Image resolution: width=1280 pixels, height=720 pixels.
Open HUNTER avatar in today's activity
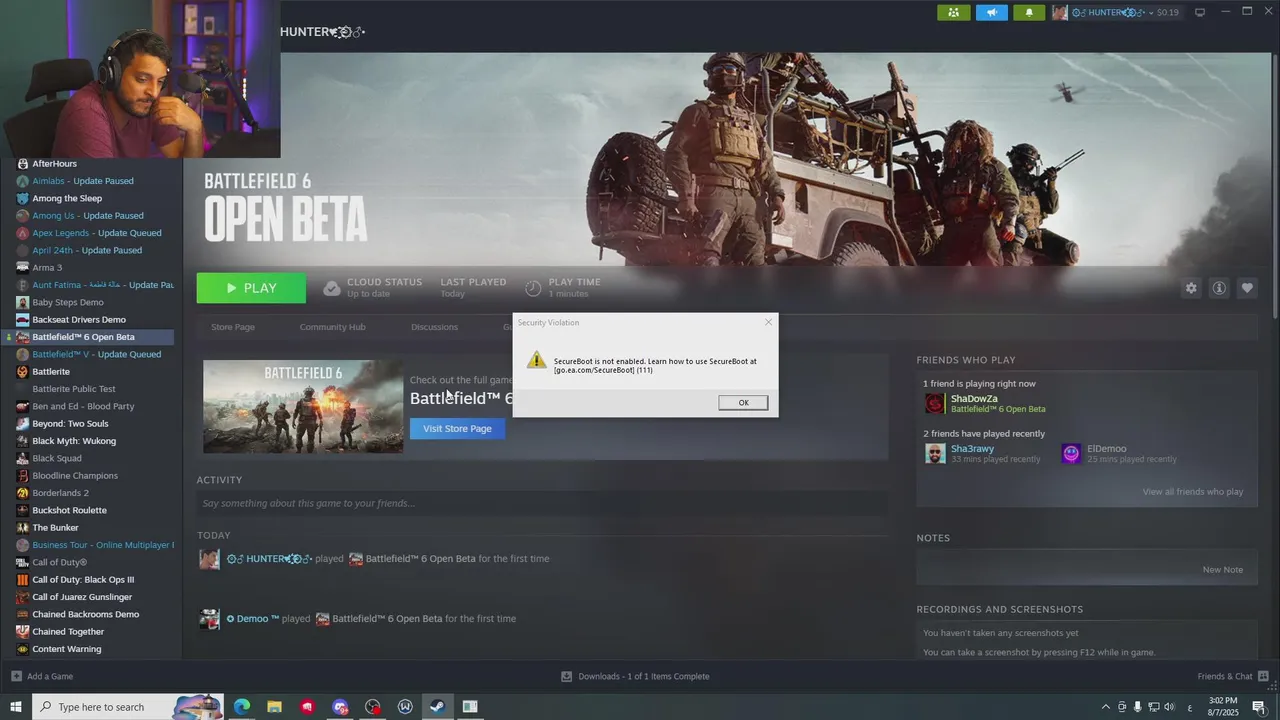click(x=209, y=559)
